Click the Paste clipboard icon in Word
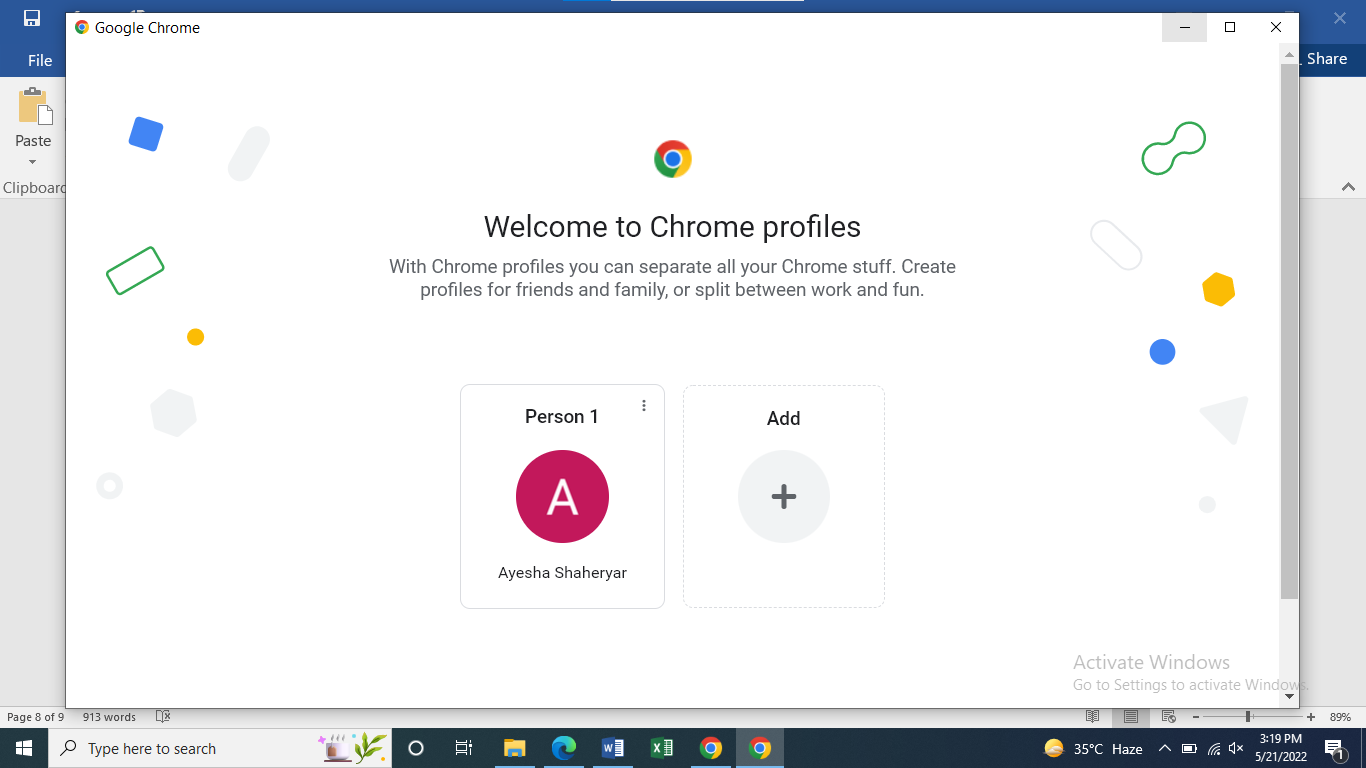1366x768 pixels. (34, 107)
